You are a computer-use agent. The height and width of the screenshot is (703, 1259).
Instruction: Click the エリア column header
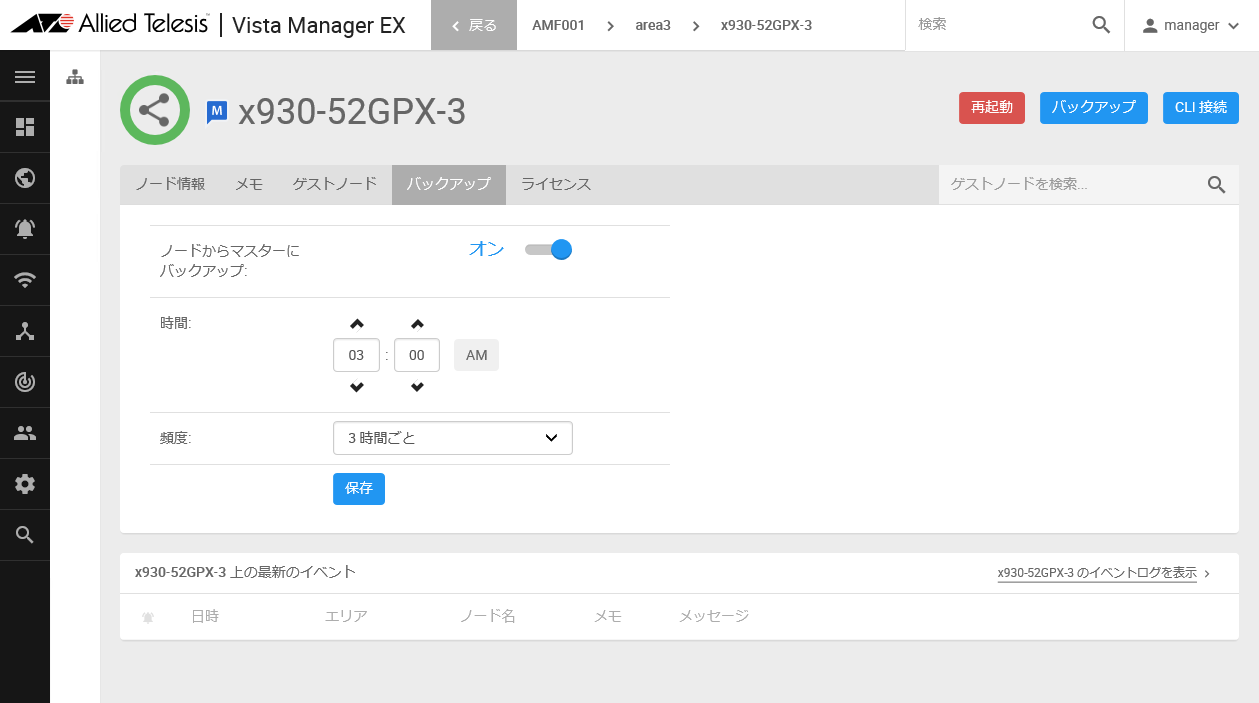346,616
